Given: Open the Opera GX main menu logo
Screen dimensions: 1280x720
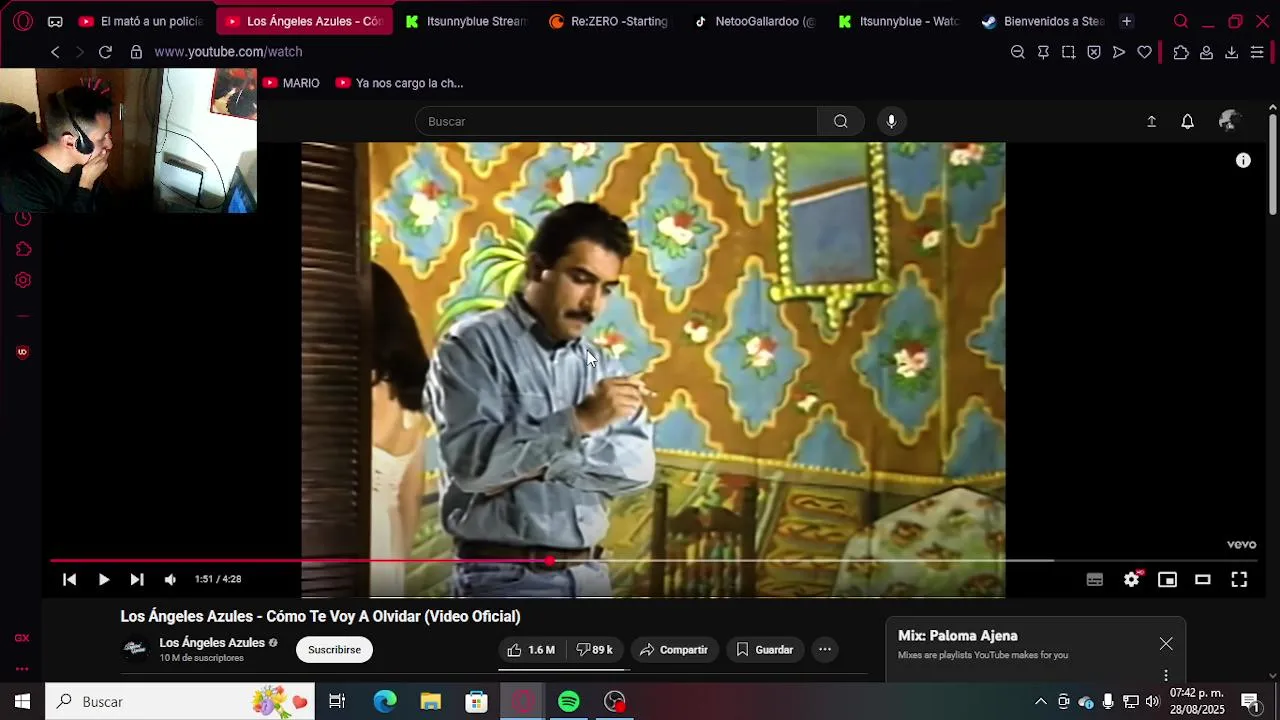Looking at the screenshot, I should pyautogui.click(x=23, y=21).
